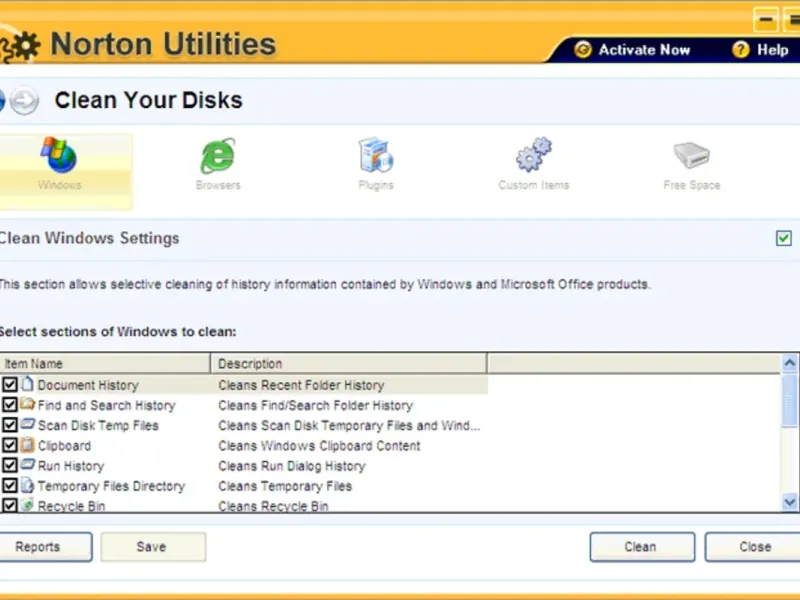
Task: Click the Help question mark icon
Action: (740, 49)
